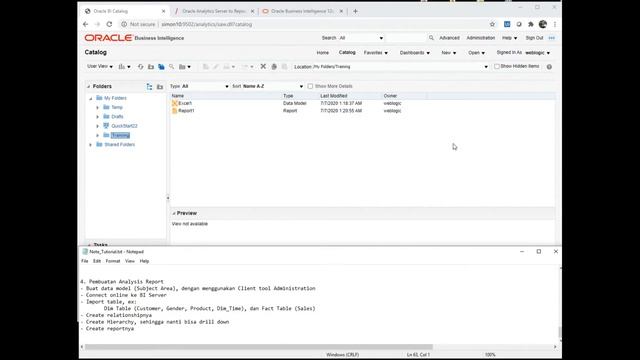Click the browser back arrow
The image size is (640, 360).
point(86,24)
